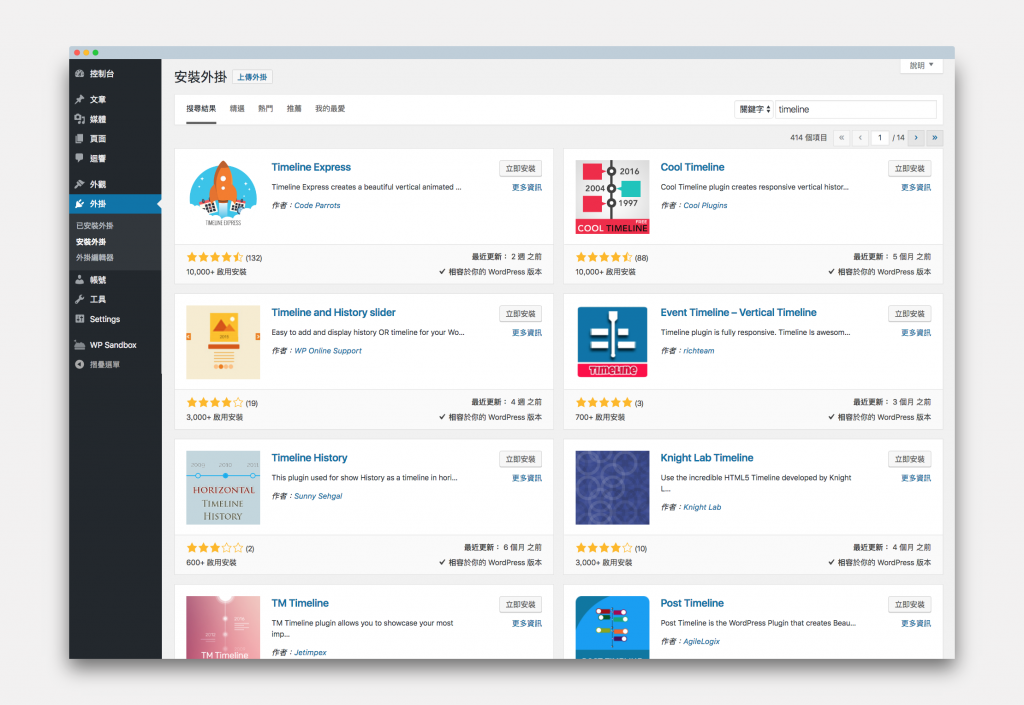Click the Upload Plugin (上傳外掛) button
1024x705 pixels.
click(252, 77)
